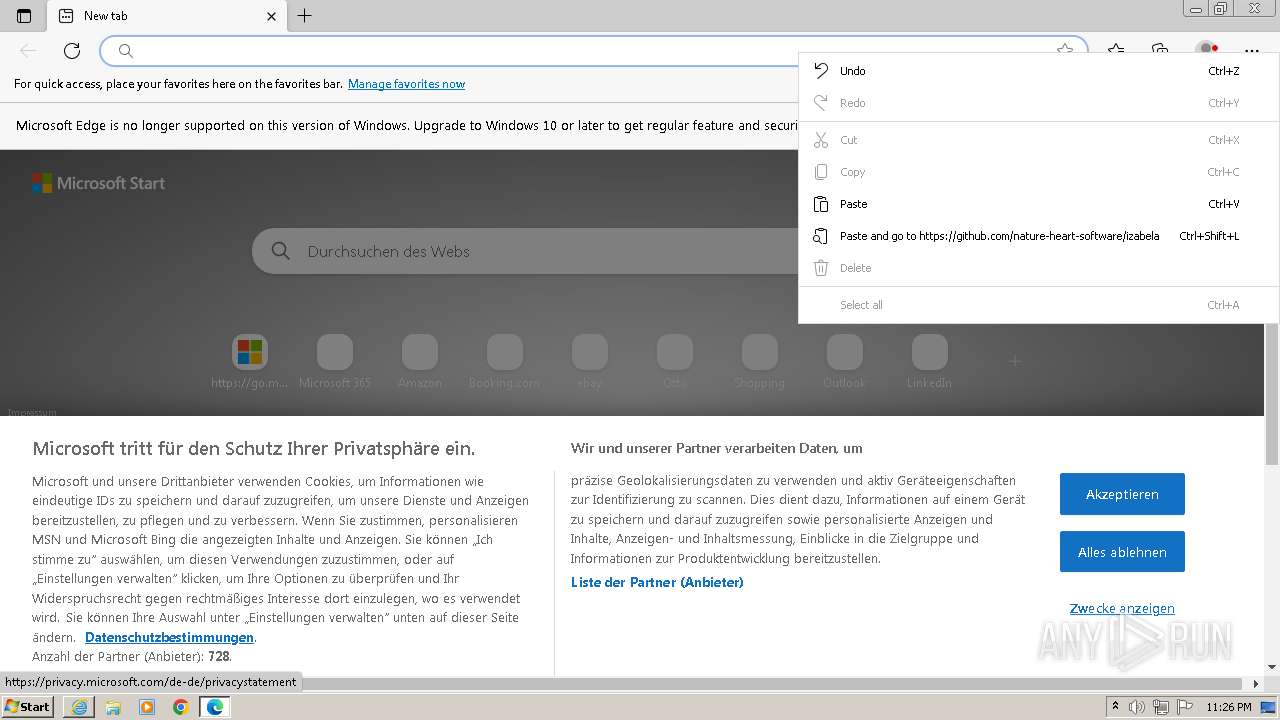1280x720 pixels.
Task: Click the Microsoft Start logo
Action: [98, 183]
